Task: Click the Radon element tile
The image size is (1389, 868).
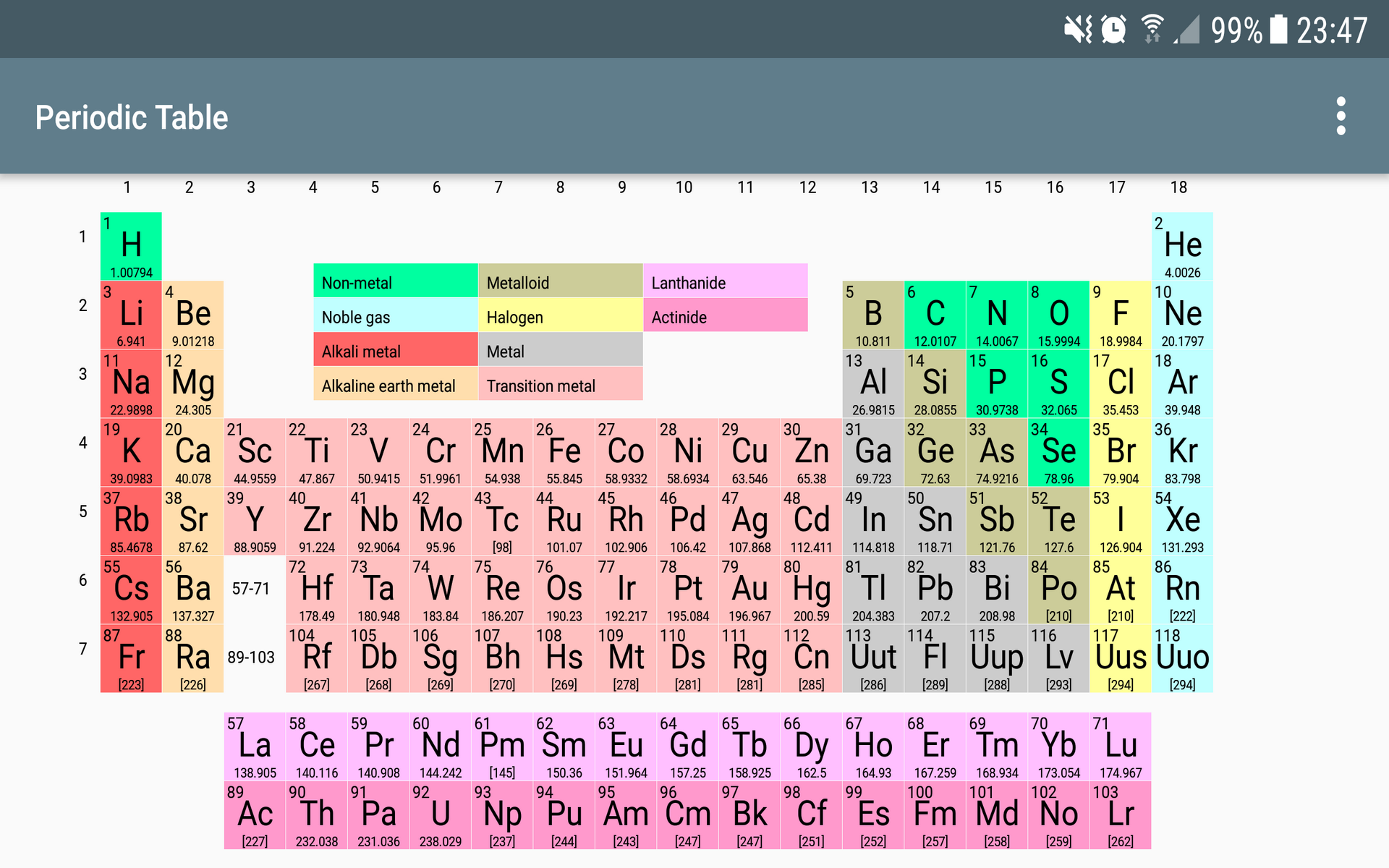Action: click(x=1182, y=590)
